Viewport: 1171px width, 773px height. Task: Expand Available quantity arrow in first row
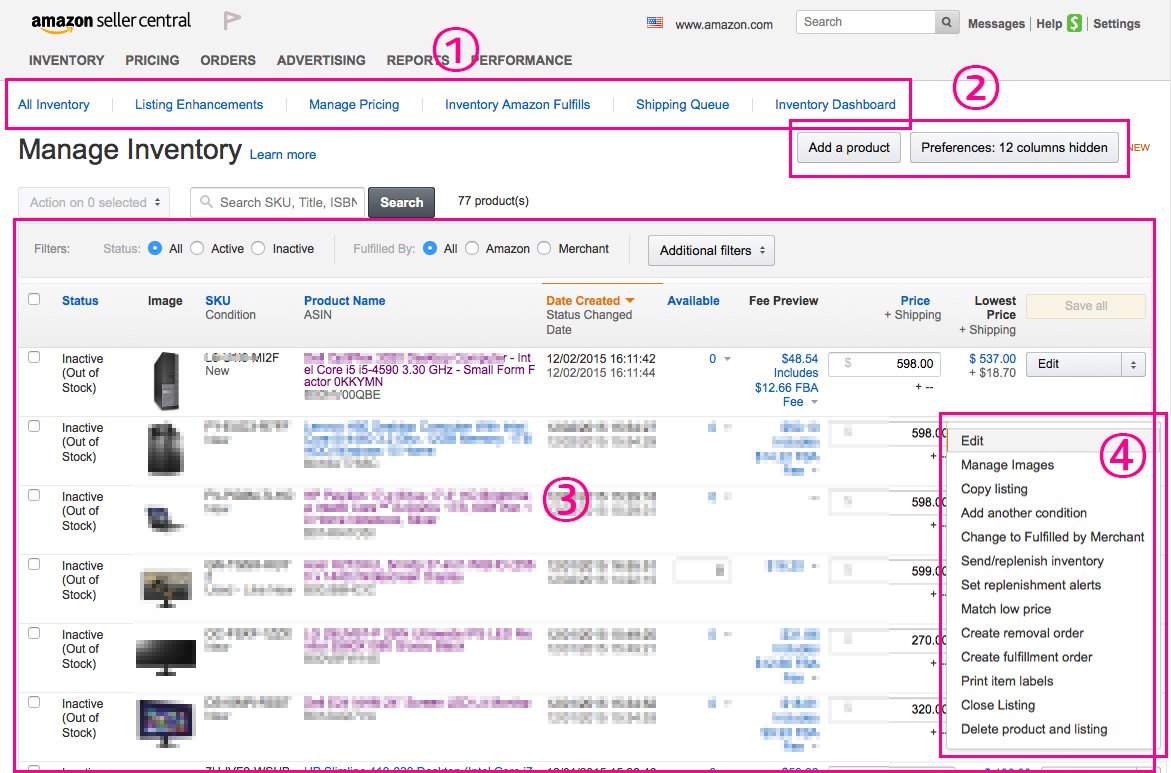727,359
